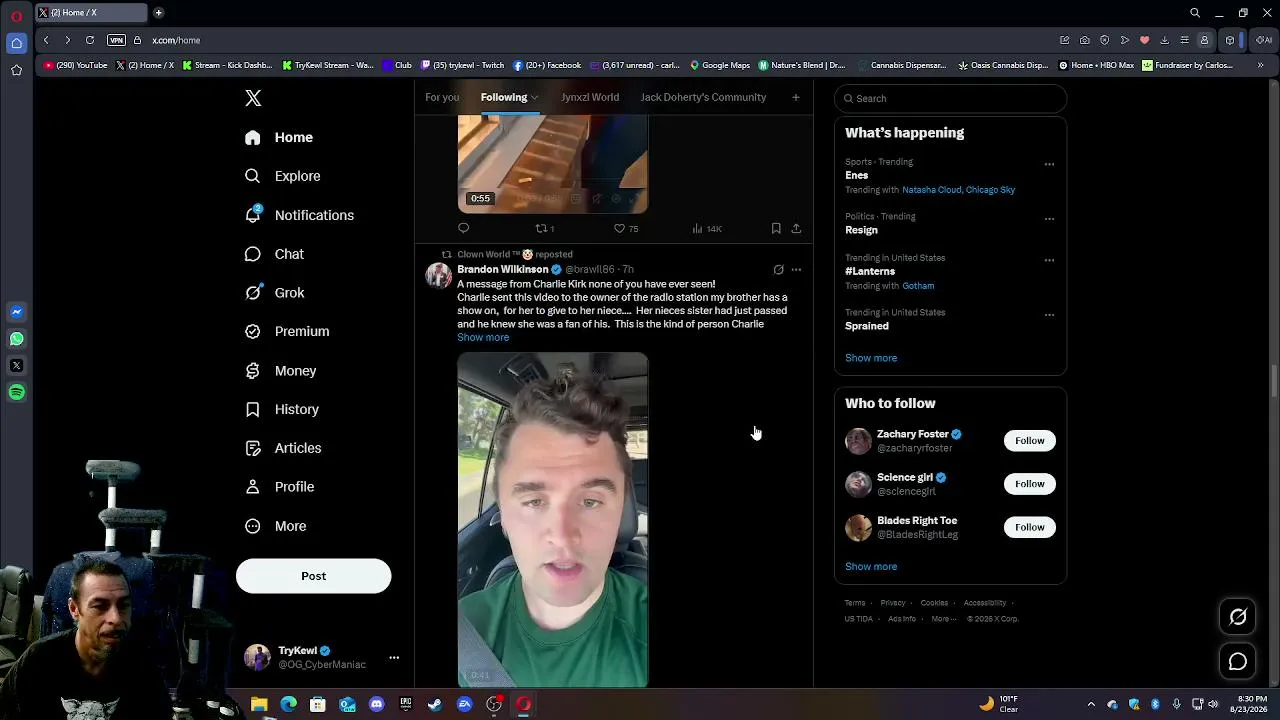The height and width of the screenshot is (720, 1280).
Task: Open the floating chat messages button
Action: [x=1238, y=661]
